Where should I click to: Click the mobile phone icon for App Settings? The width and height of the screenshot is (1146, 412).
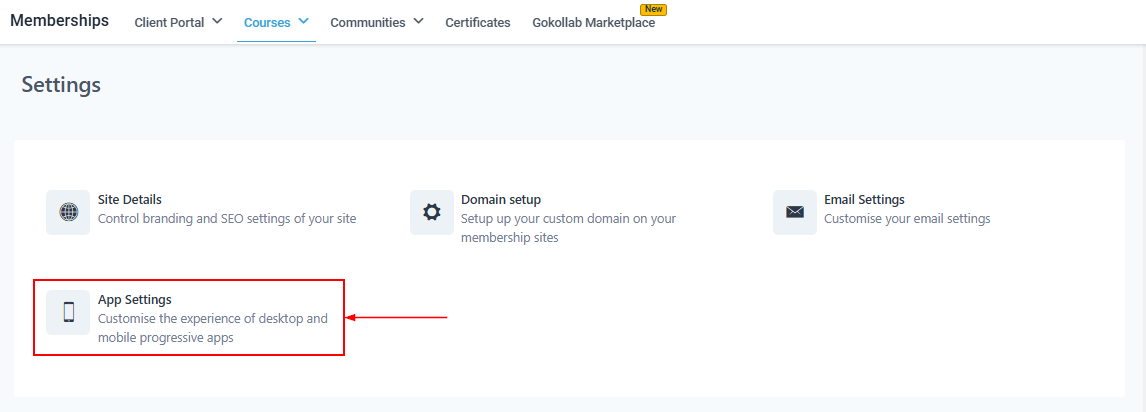[68, 312]
